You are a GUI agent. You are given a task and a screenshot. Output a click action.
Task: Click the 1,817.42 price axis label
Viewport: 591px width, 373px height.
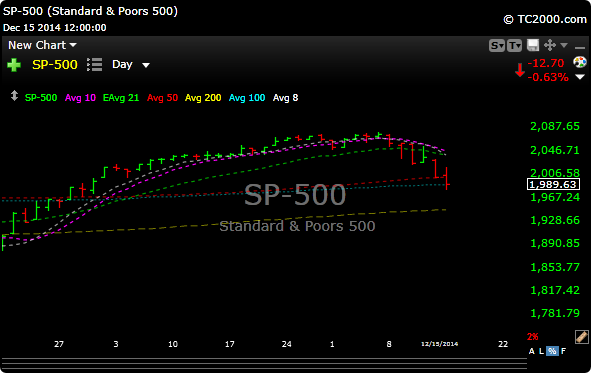[555, 290]
